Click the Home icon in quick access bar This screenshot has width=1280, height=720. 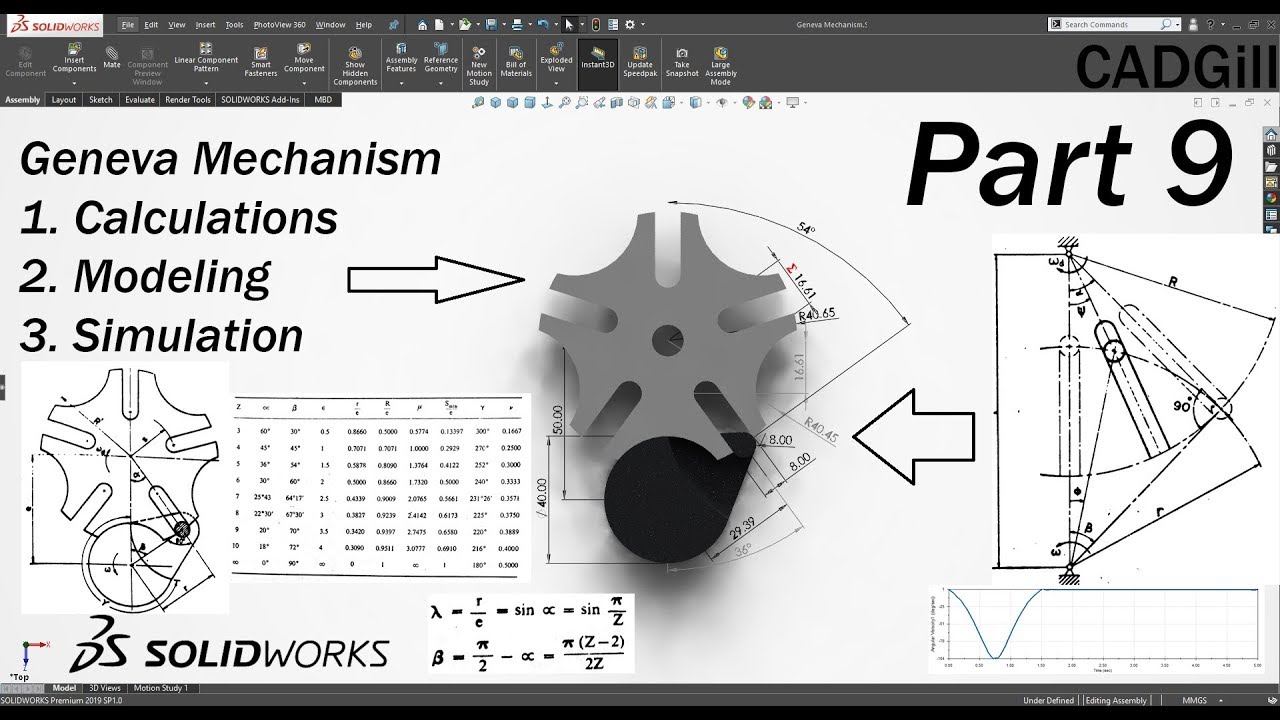point(423,24)
